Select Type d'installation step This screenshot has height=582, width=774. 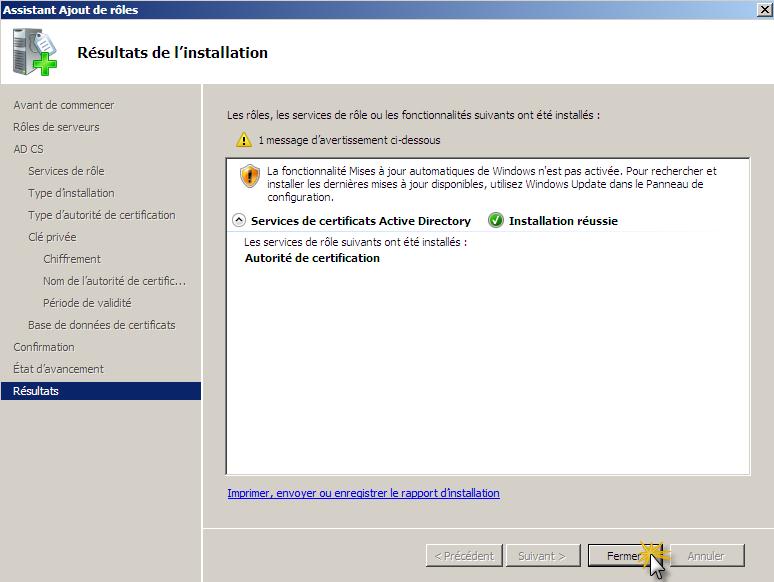(71, 193)
